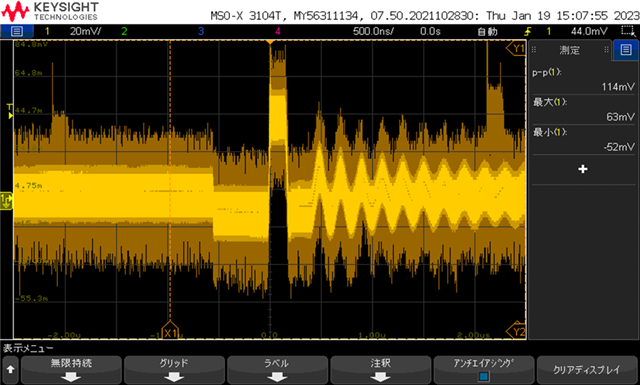Toggle channel 4 on

click(278, 31)
